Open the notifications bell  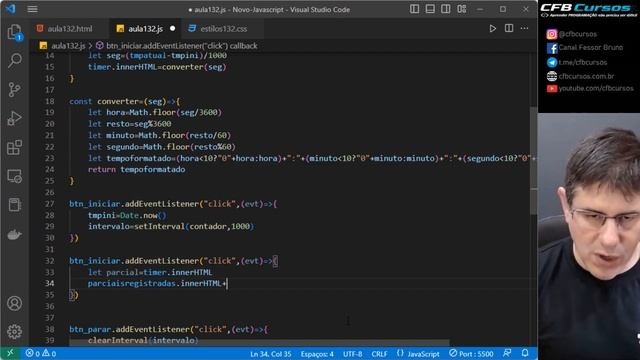coord(525,353)
